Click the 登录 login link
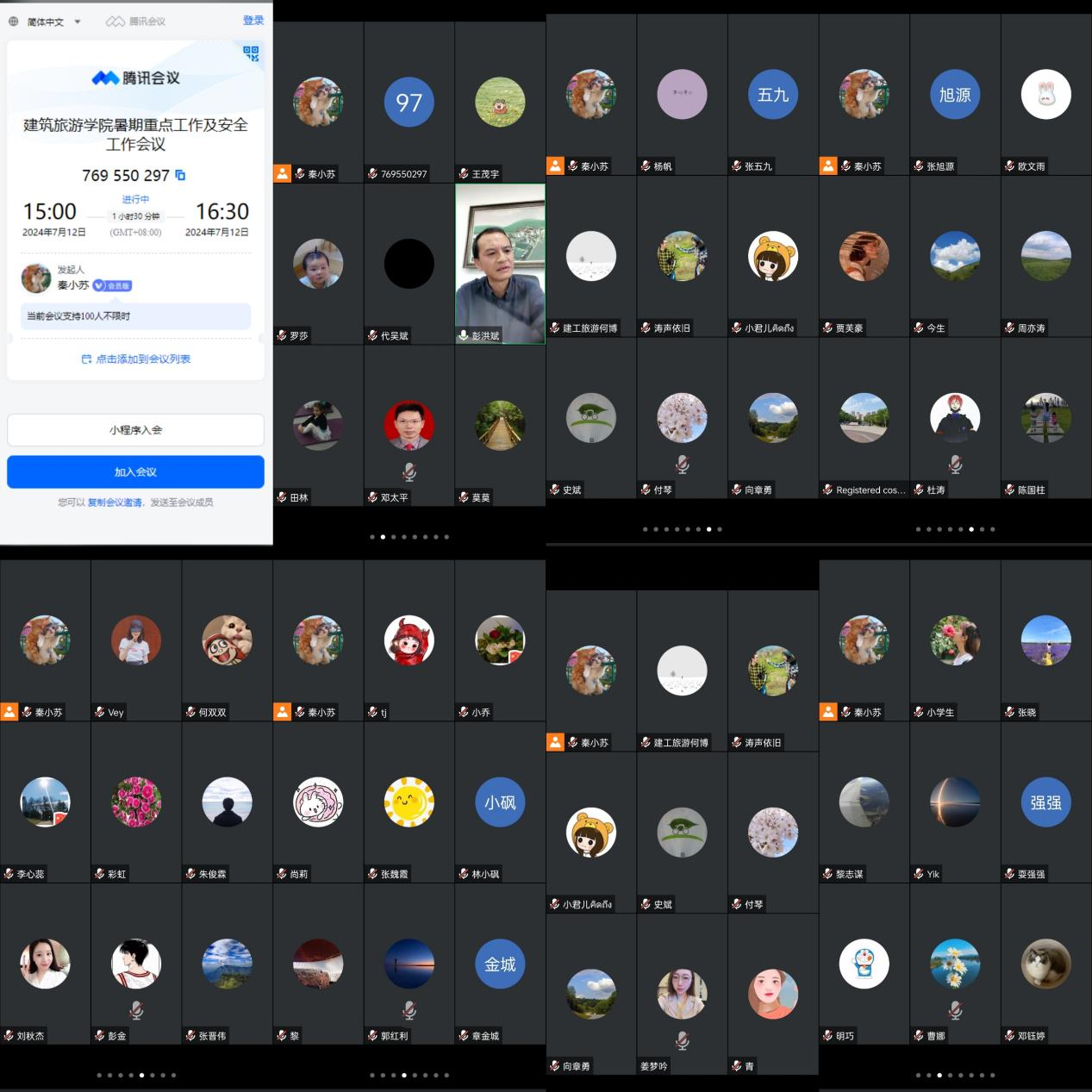Screen dimensions: 1092x1092 tap(253, 21)
